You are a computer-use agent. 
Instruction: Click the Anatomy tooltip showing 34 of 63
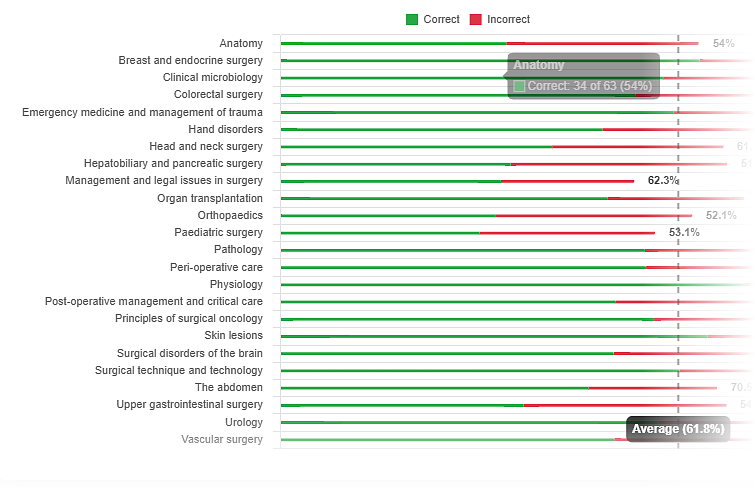(583, 76)
